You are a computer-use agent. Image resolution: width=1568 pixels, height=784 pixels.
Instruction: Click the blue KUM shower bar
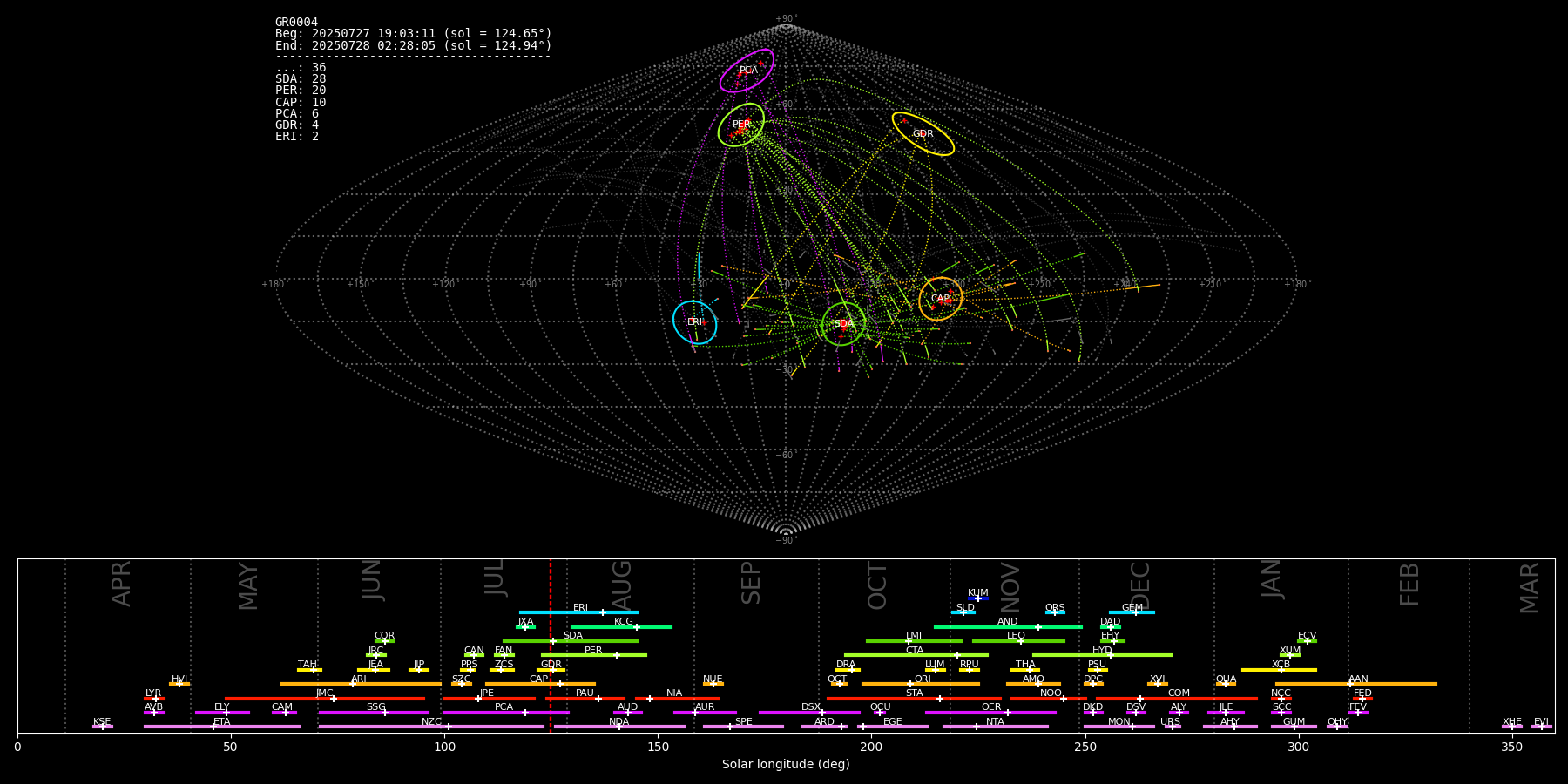(978, 598)
